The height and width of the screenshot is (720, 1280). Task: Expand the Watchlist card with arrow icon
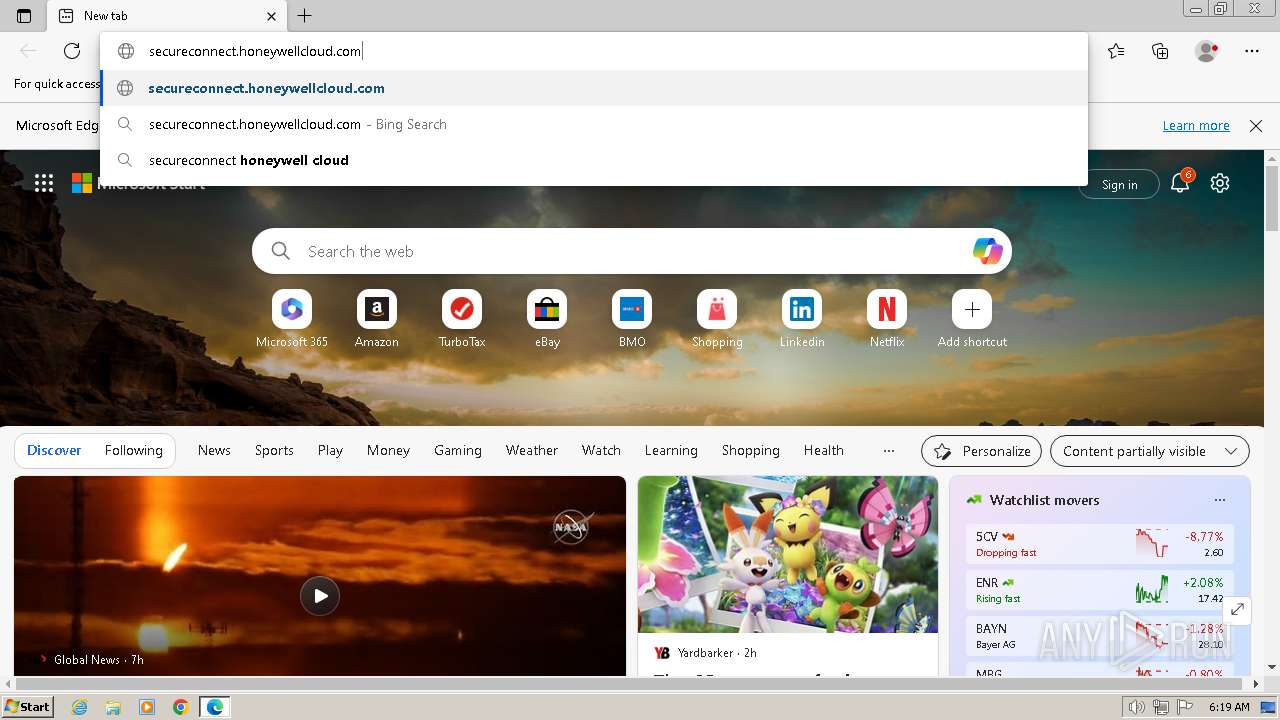coord(1238,609)
